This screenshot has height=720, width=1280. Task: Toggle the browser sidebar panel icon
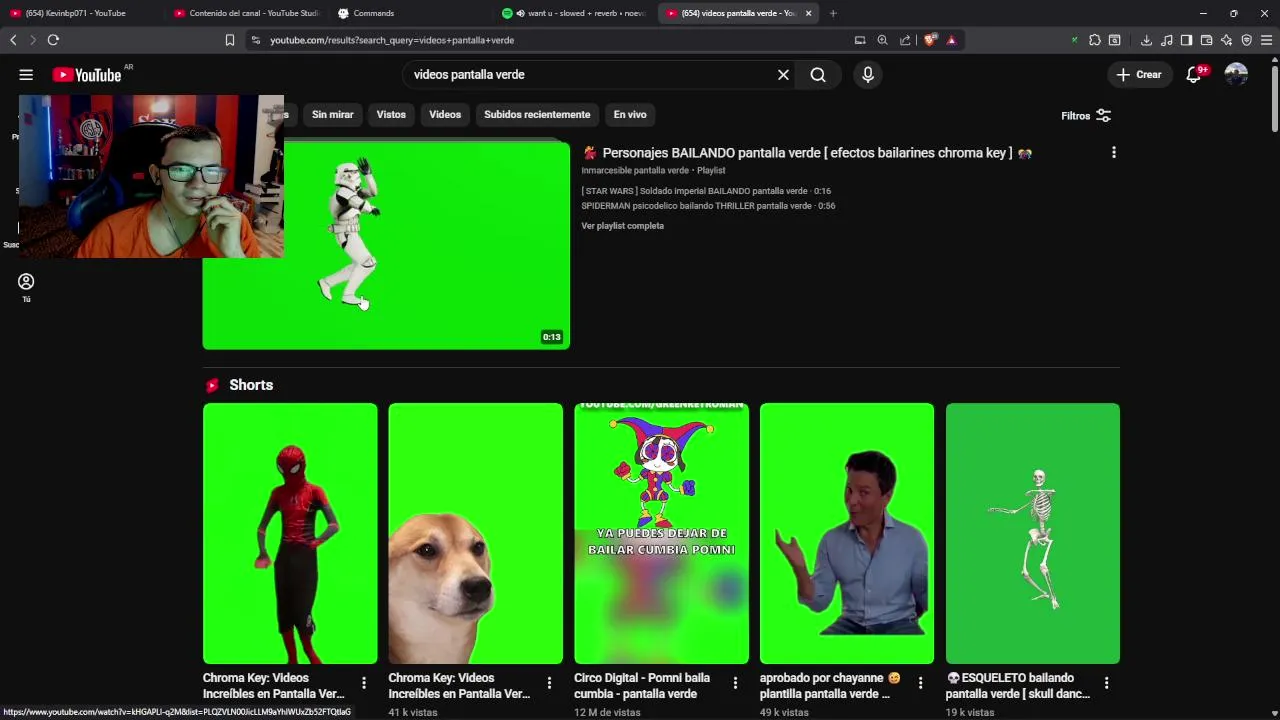[x=1186, y=40]
